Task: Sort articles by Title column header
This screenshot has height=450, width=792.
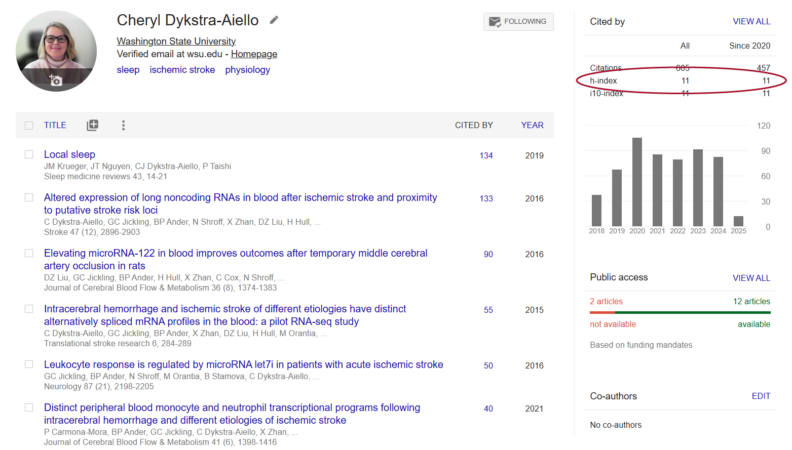Action: coord(55,125)
